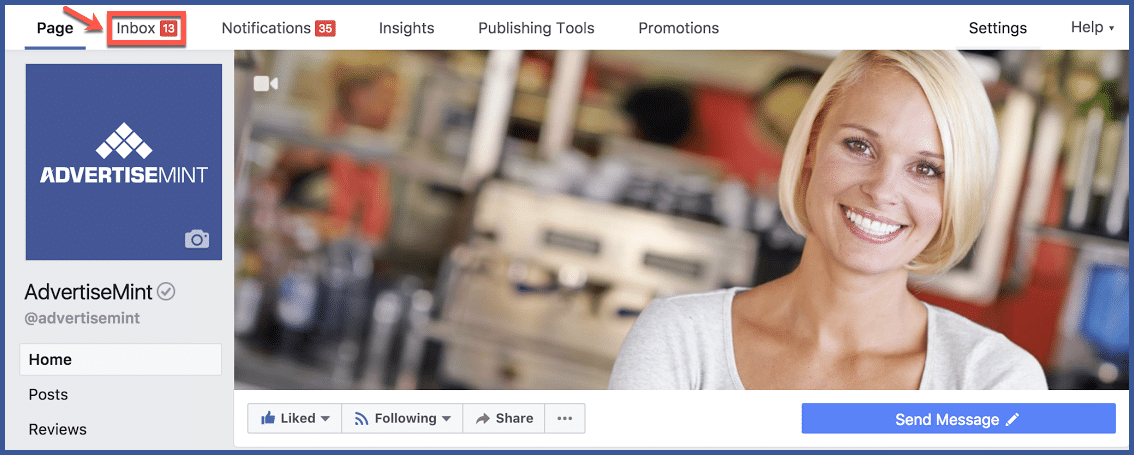Click the camera icon on profile picture

click(x=197, y=239)
